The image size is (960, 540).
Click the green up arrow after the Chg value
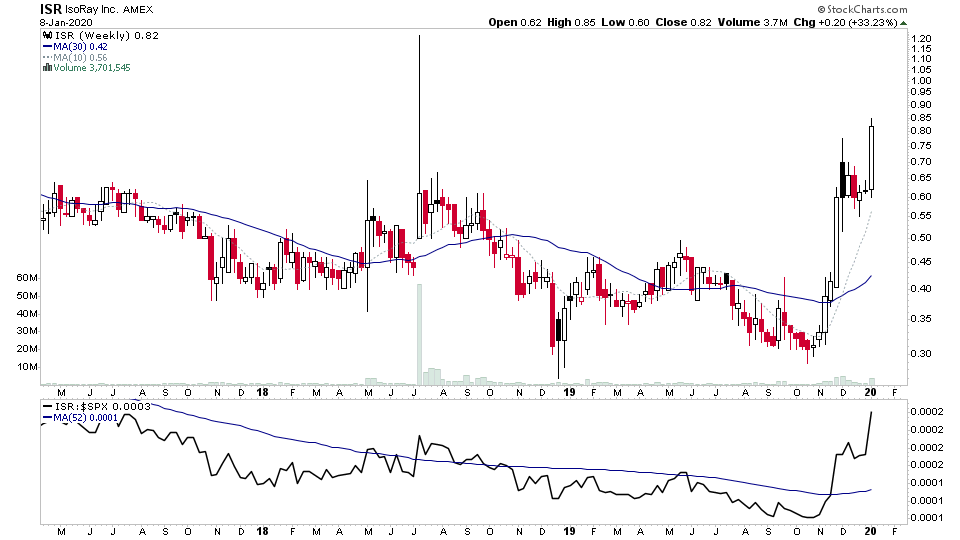point(904,23)
